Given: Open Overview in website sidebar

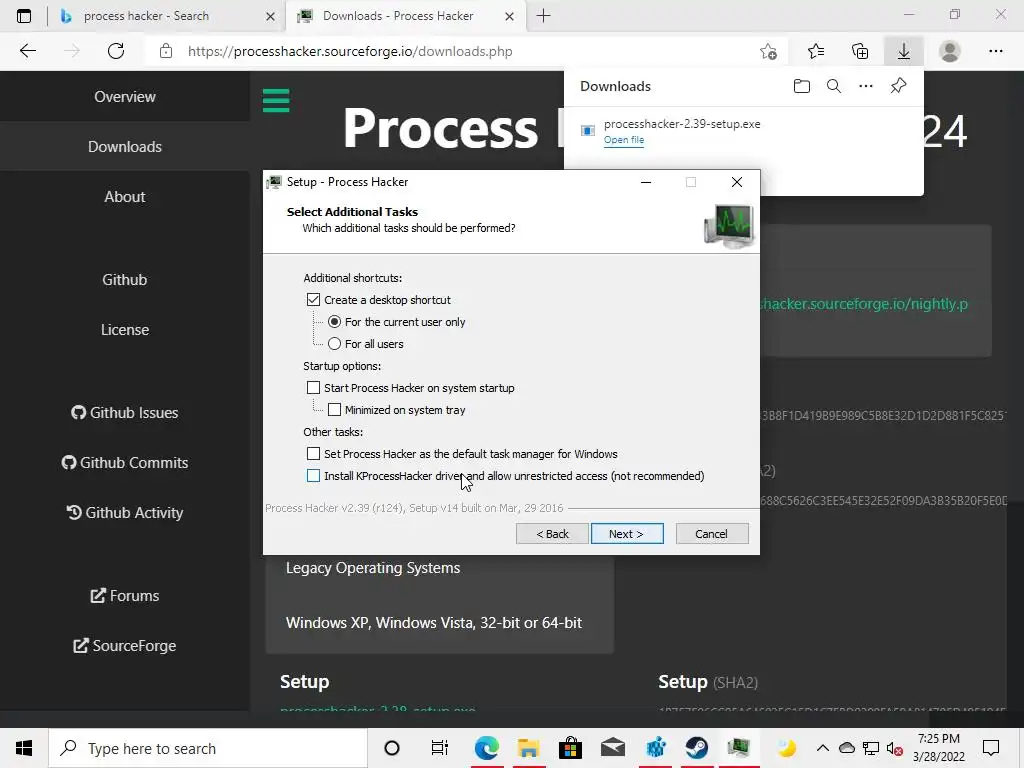Looking at the screenshot, I should pyautogui.click(x=125, y=97).
